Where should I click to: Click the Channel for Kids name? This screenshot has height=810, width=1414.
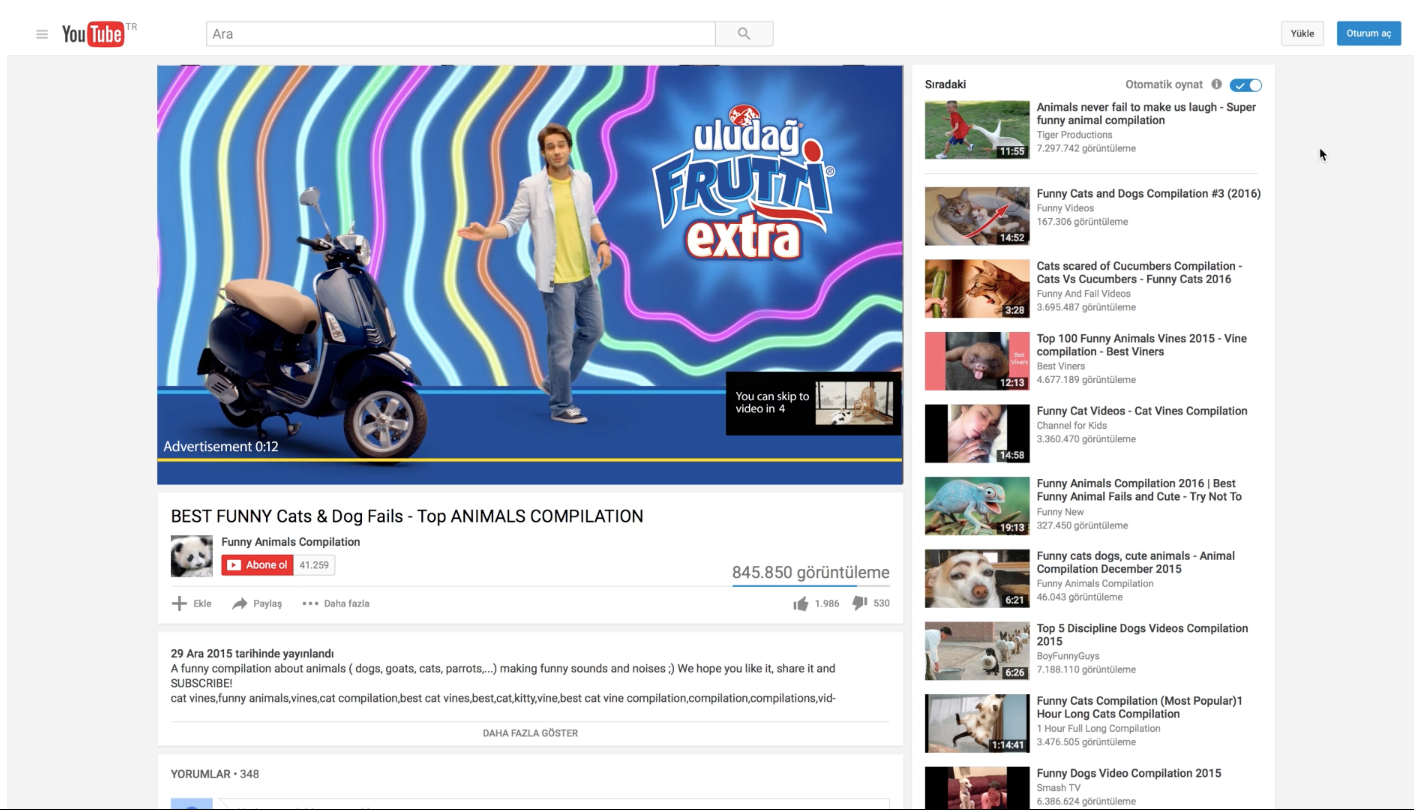coord(1072,425)
